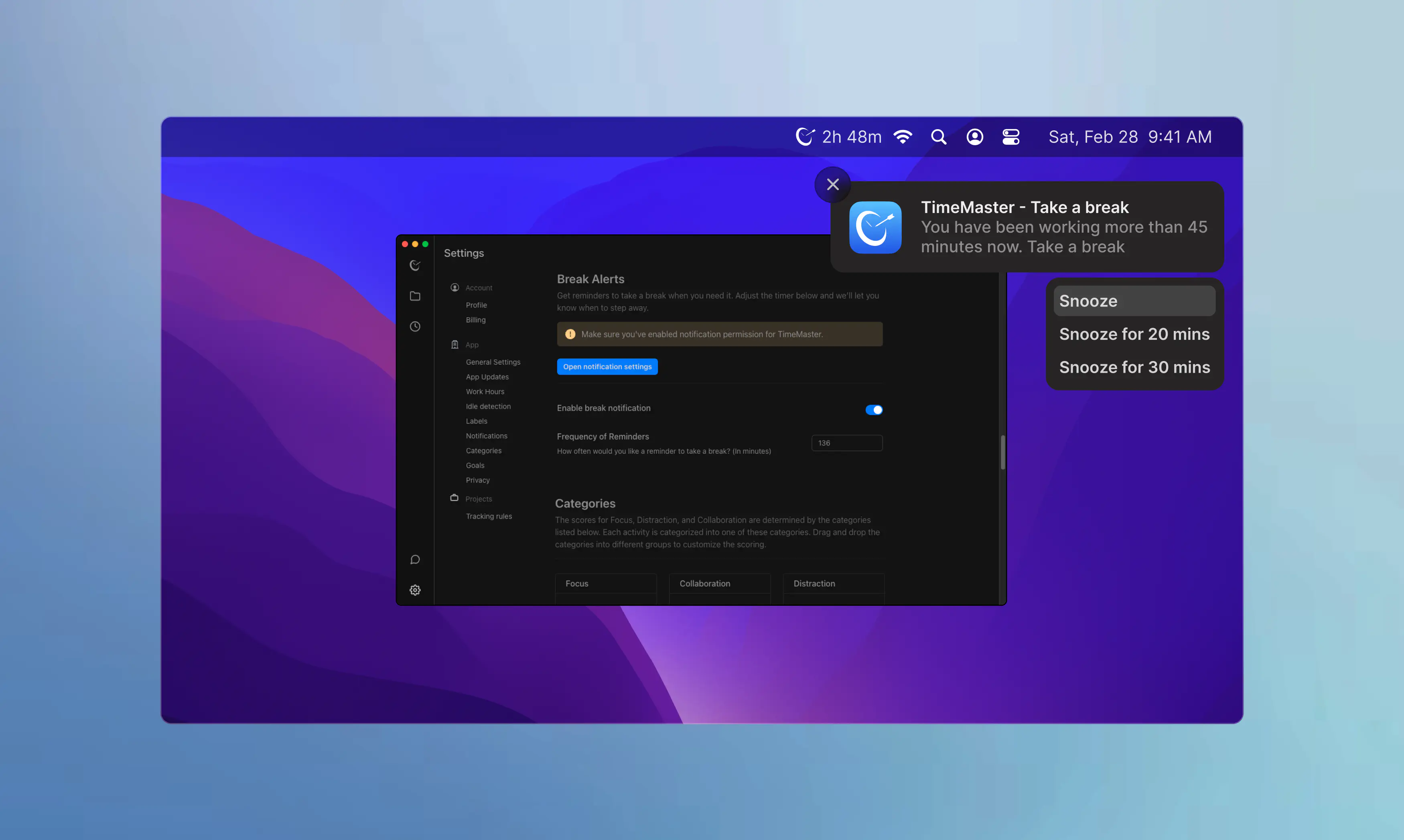The height and width of the screenshot is (840, 1404).
Task: Select Snooze for 20 mins
Action: click(1134, 334)
